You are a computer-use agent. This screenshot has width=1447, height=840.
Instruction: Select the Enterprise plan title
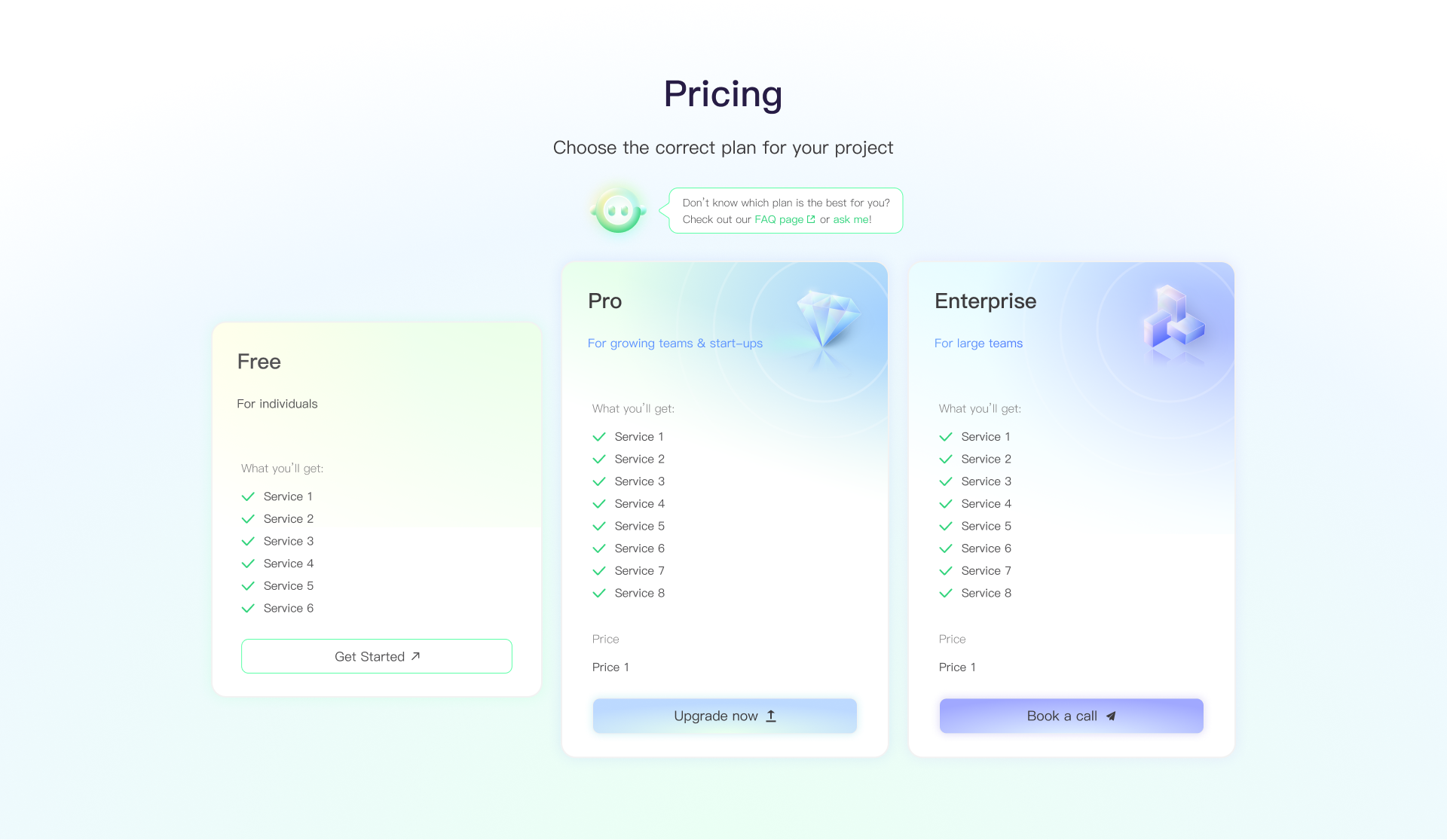coord(985,301)
